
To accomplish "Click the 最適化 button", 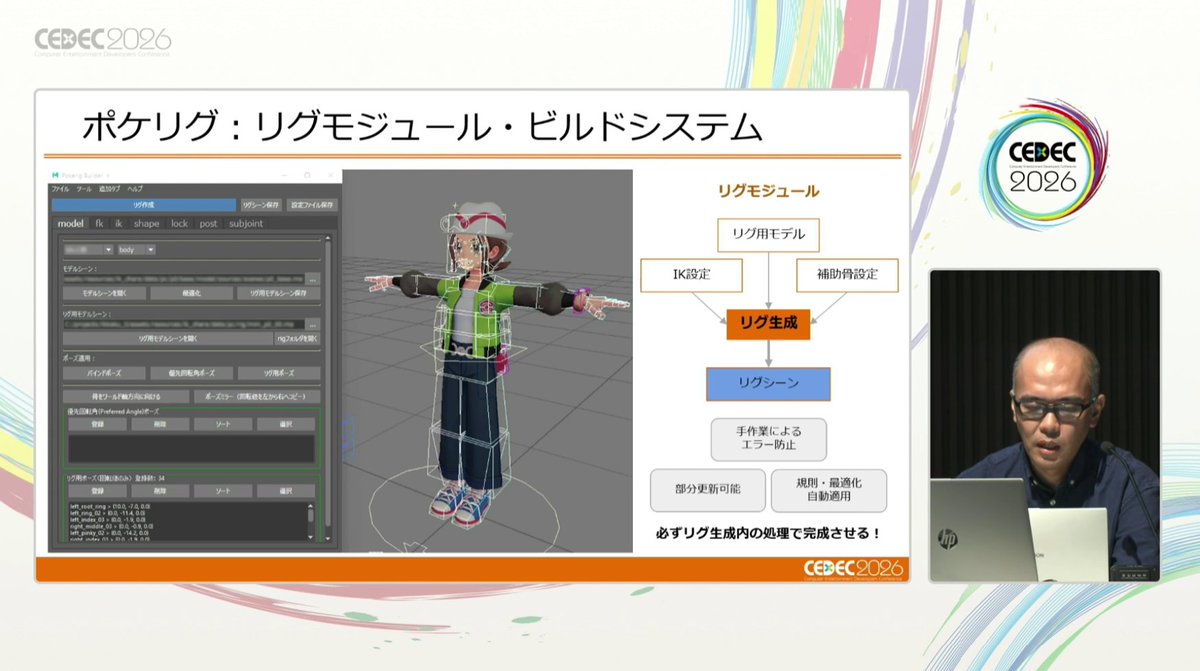I will 191,294.
